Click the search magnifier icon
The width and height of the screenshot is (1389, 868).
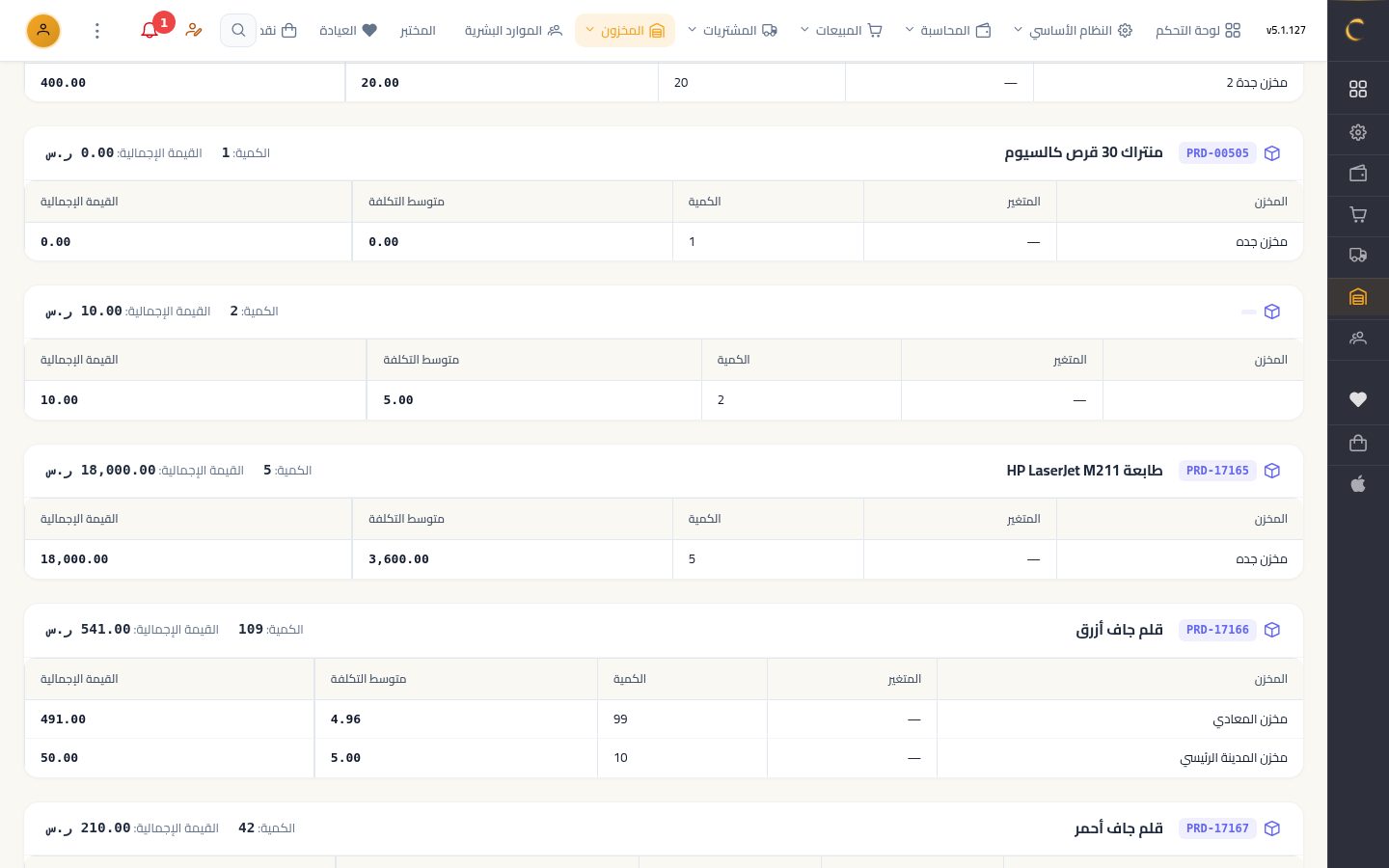pyautogui.click(x=238, y=31)
